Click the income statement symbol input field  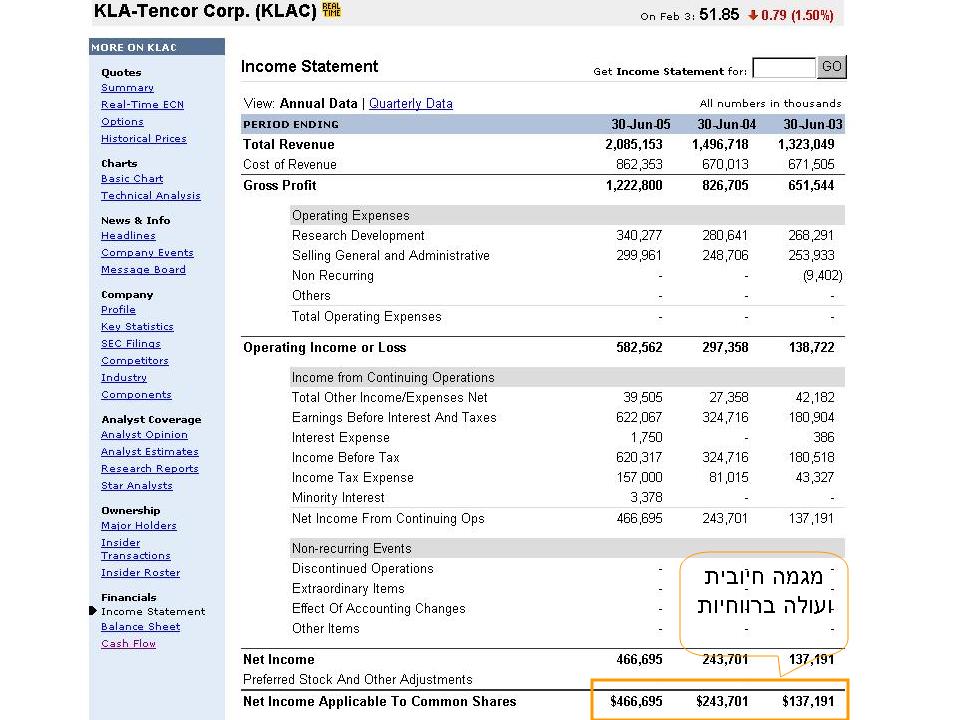click(x=784, y=68)
